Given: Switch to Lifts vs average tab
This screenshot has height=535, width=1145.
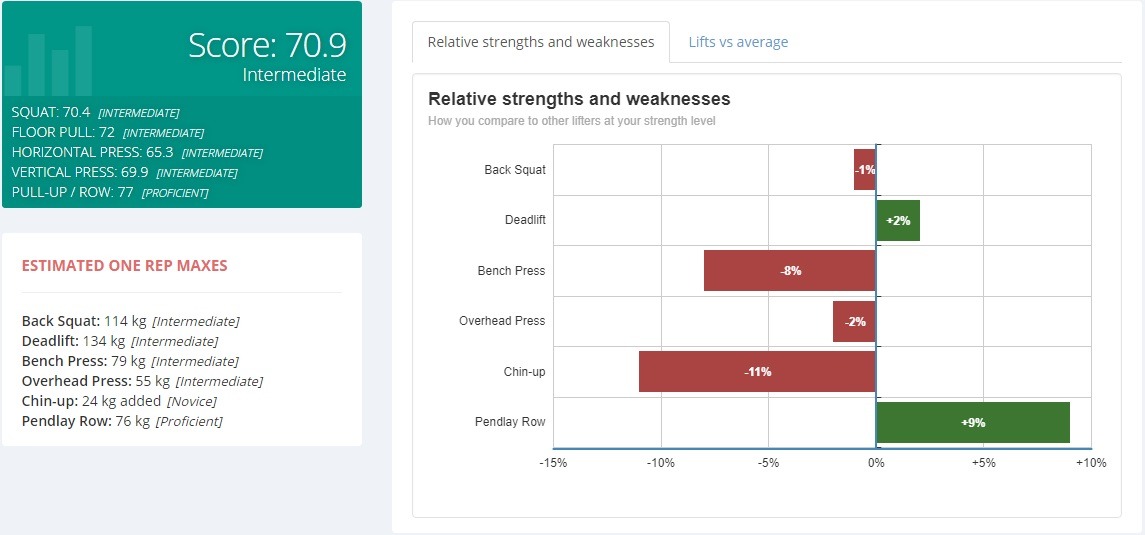Looking at the screenshot, I should point(738,42).
